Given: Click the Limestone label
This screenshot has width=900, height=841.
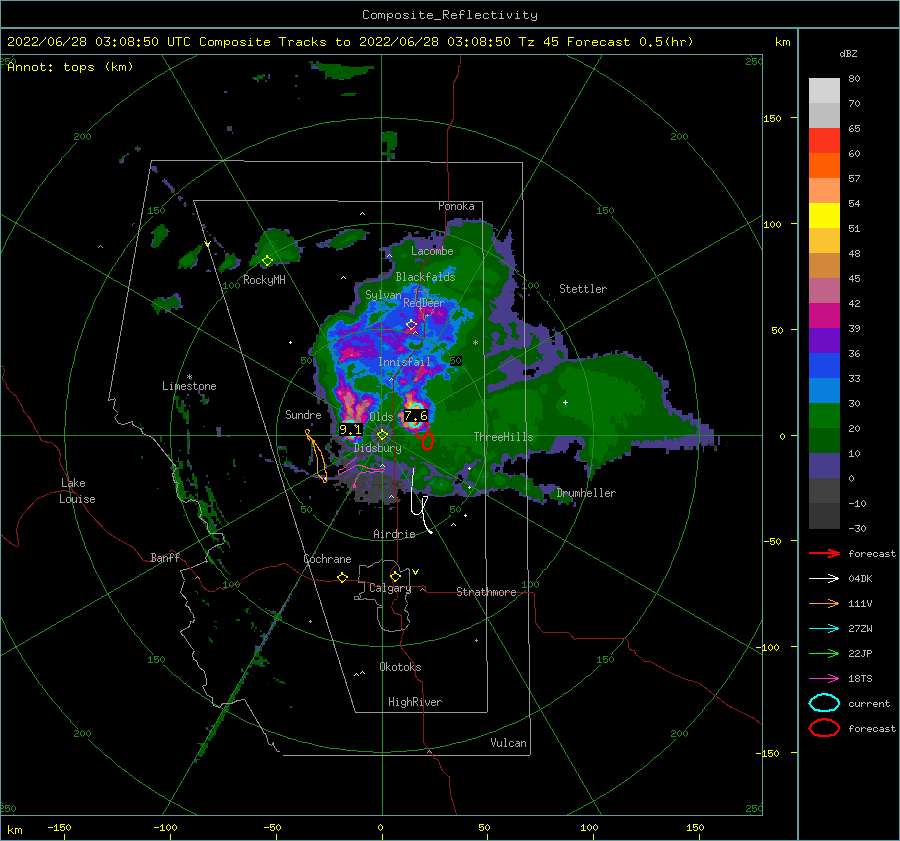Looking at the screenshot, I should coord(189,386).
